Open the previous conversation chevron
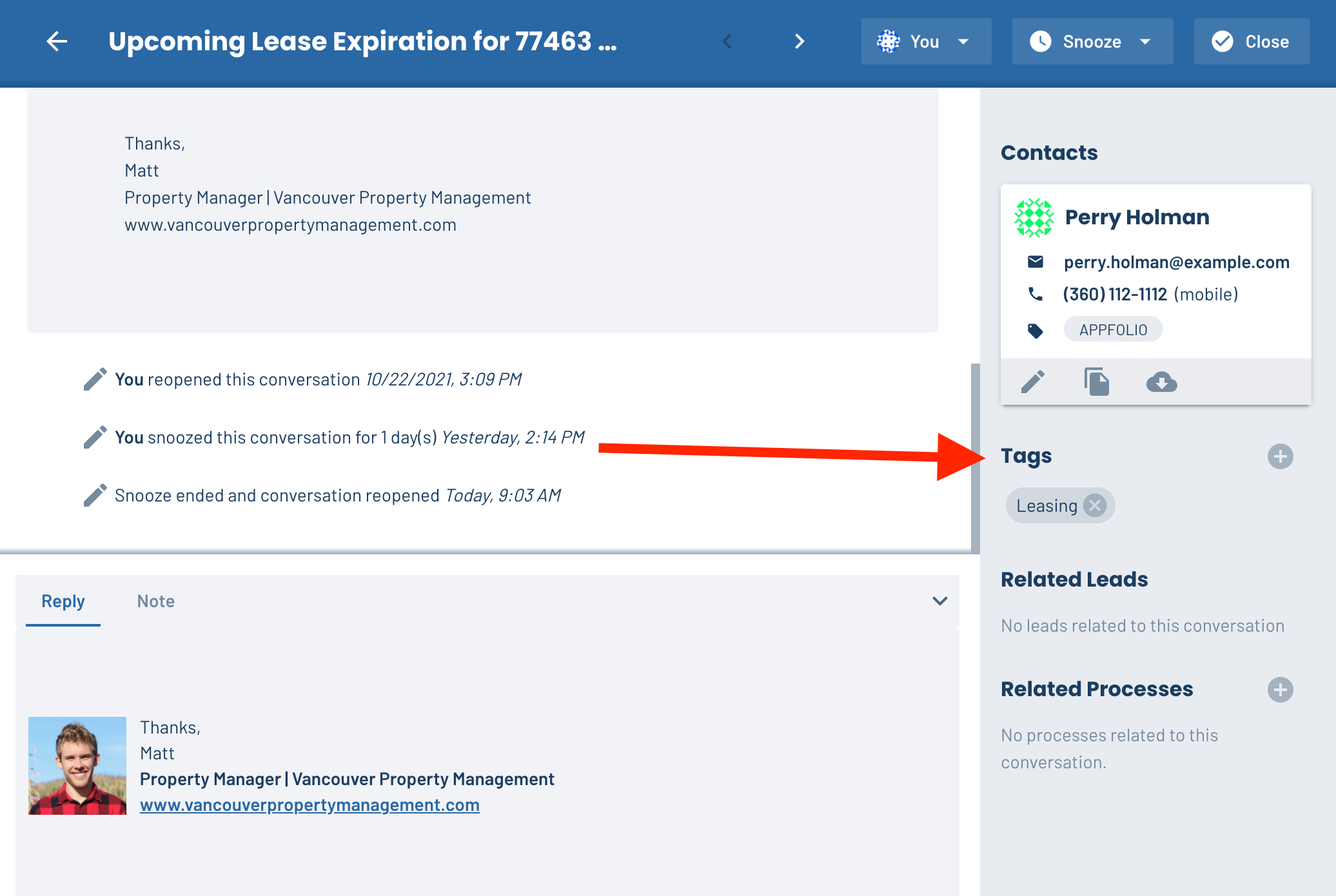Image resolution: width=1336 pixels, height=896 pixels. [x=727, y=41]
